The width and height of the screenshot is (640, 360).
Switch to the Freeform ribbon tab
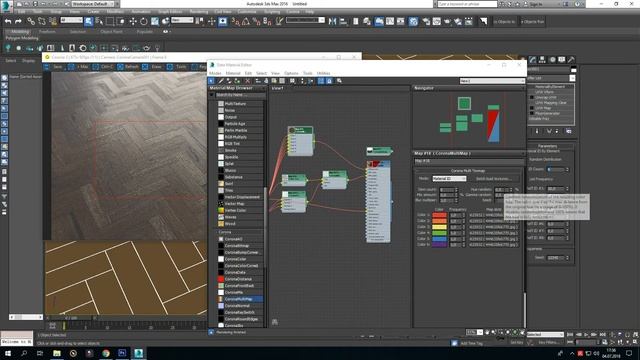tap(47, 31)
